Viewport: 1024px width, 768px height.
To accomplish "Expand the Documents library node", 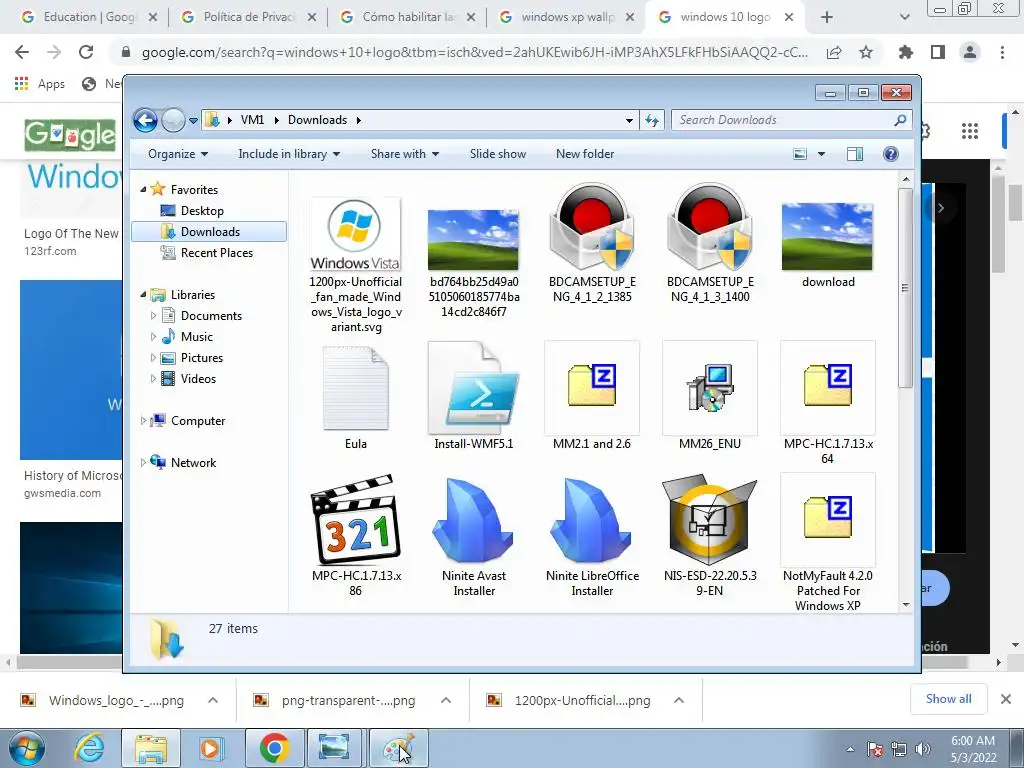I will click(153, 315).
